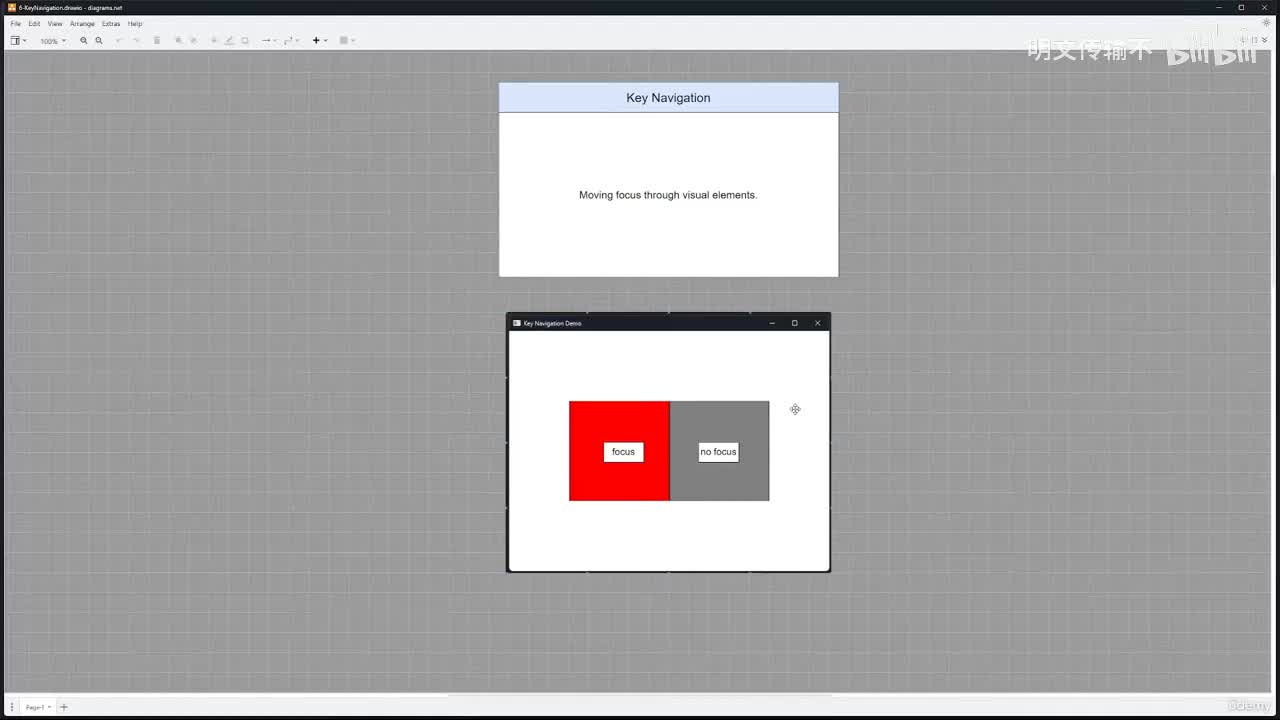The image size is (1280, 720).
Task: Open the insert plus dropdown
Action: pos(320,41)
